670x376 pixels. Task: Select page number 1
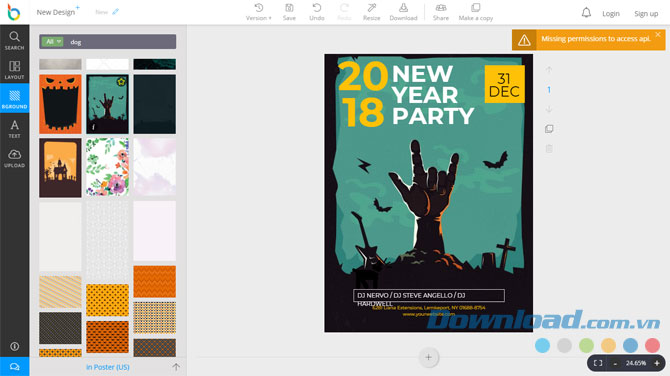tap(549, 90)
